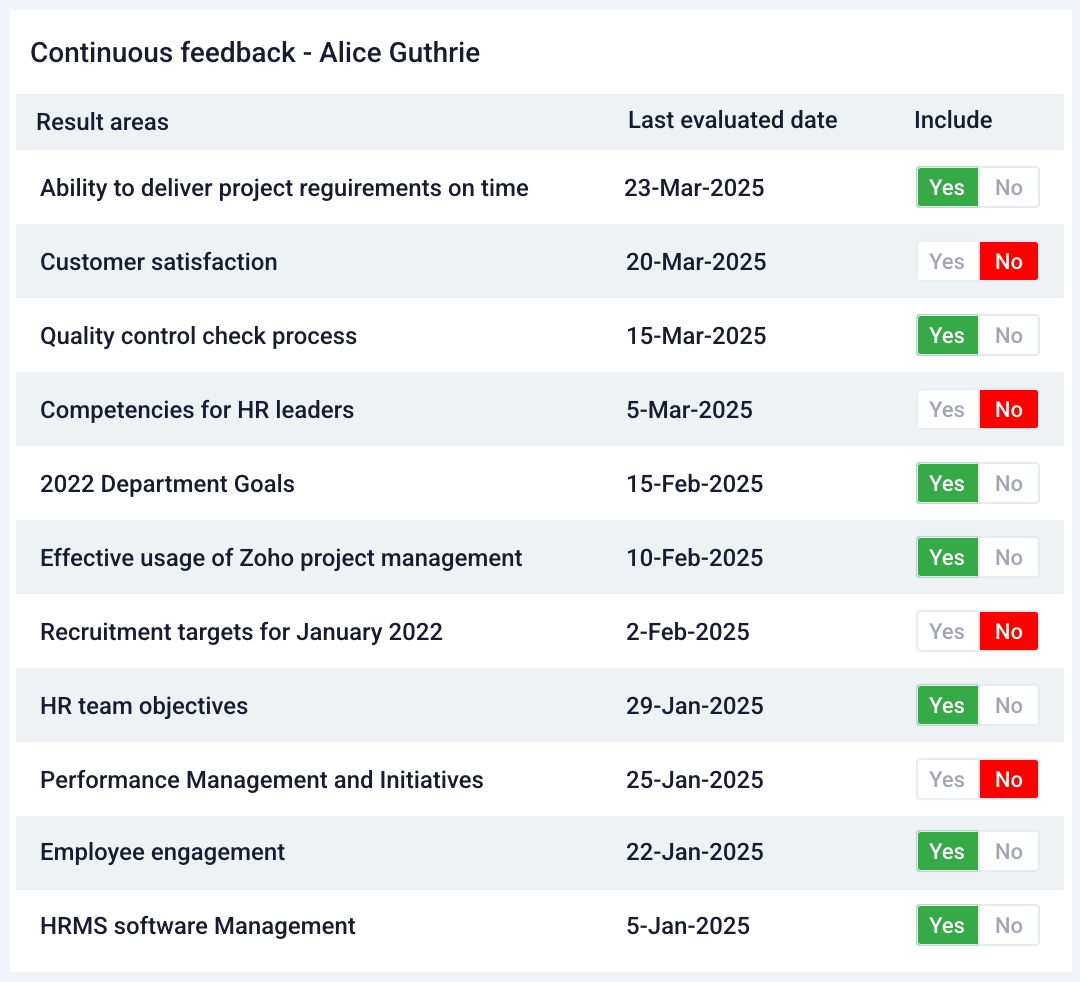The image size is (1080, 982).
Task: Click the Continuous feedback - Alice Guthrie title
Action: pos(255,53)
